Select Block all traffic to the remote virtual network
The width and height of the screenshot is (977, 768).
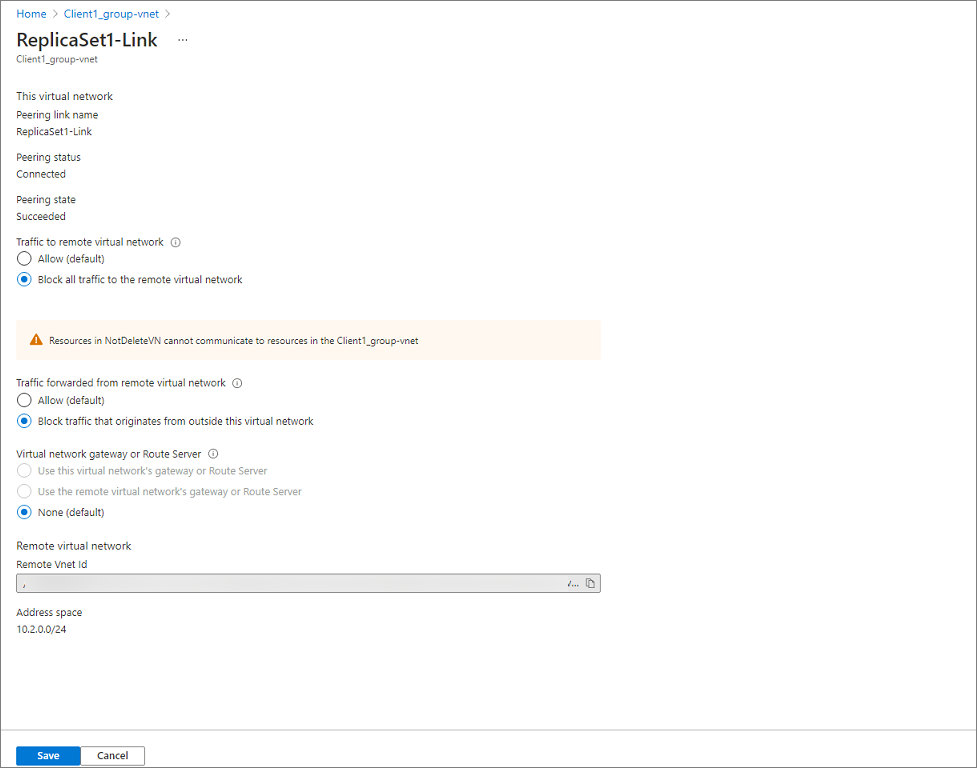click(24, 280)
